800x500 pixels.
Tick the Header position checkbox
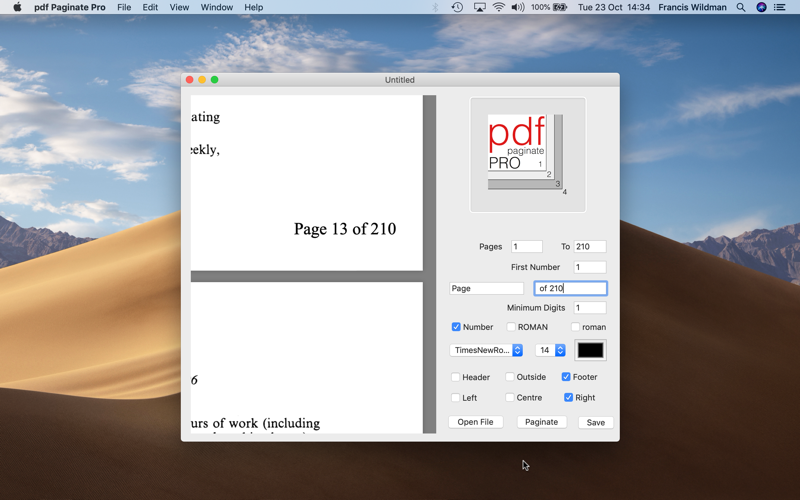[x=456, y=377]
